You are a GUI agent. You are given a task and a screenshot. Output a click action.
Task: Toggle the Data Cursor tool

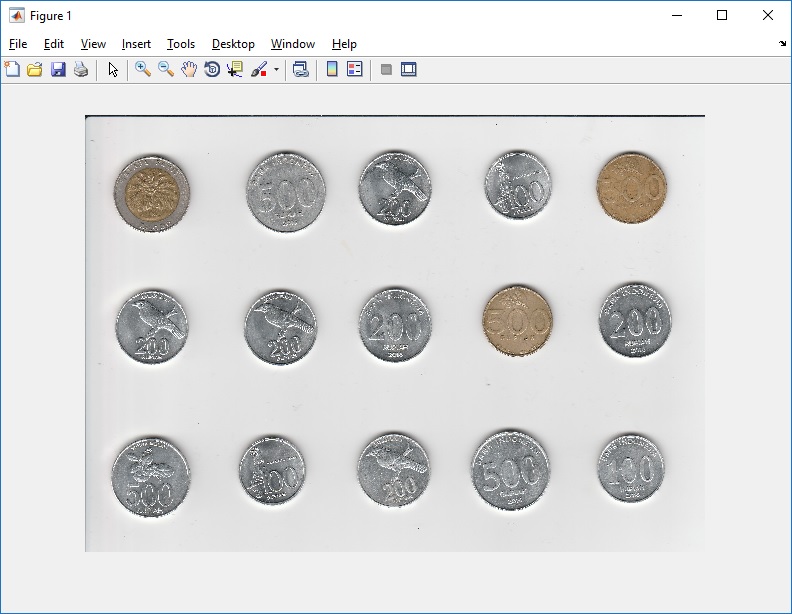235,70
